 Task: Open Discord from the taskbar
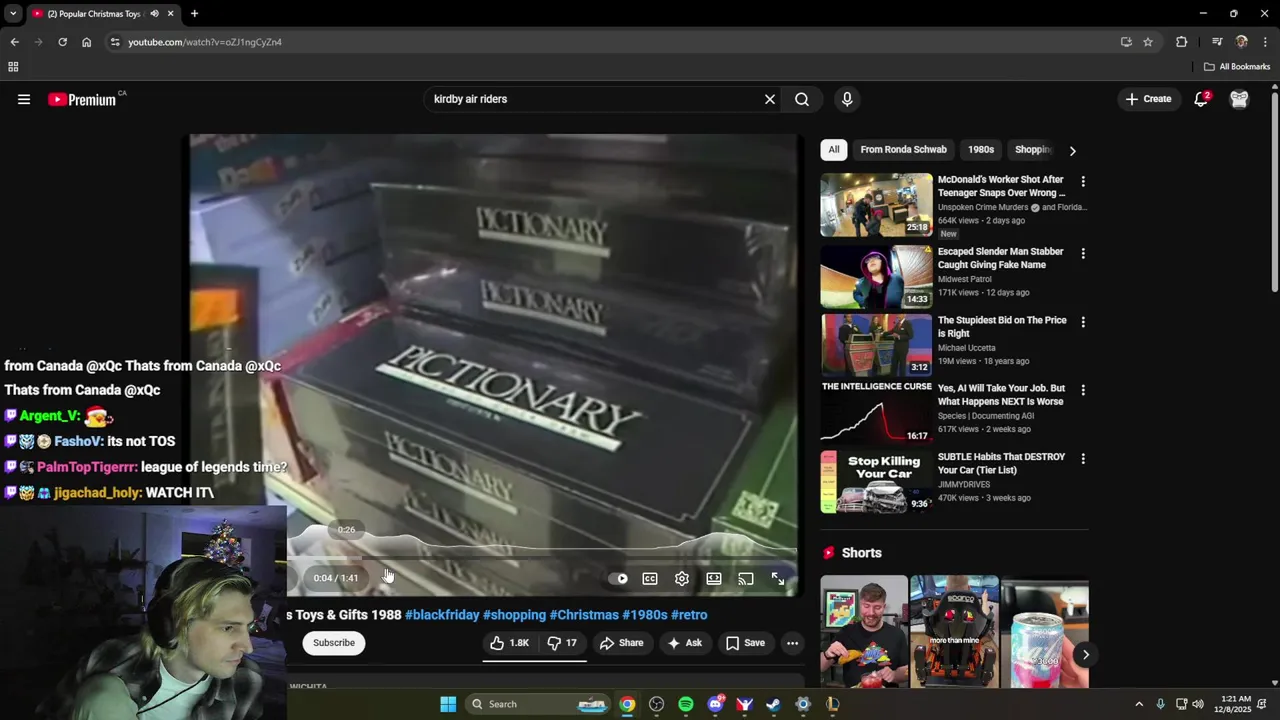(715, 704)
